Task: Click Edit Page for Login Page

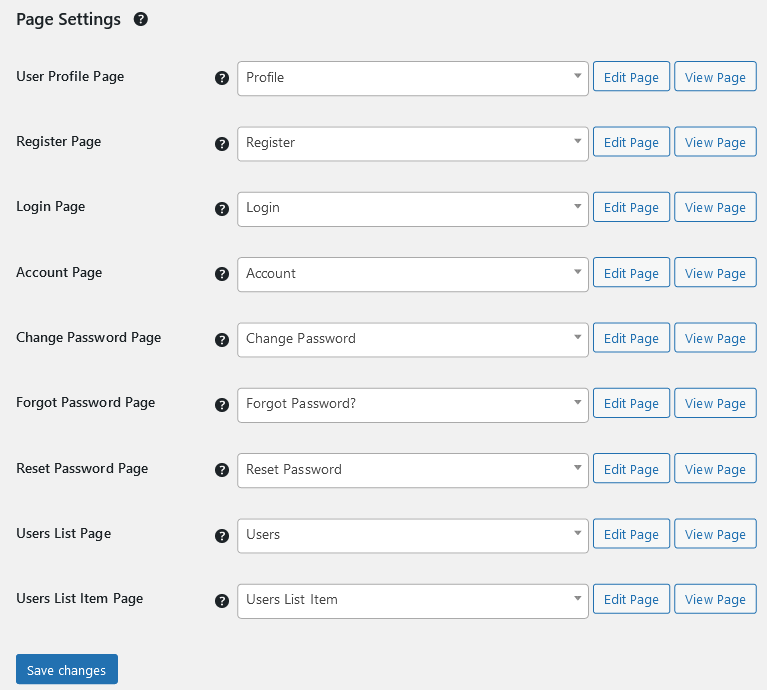Action: (631, 207)
